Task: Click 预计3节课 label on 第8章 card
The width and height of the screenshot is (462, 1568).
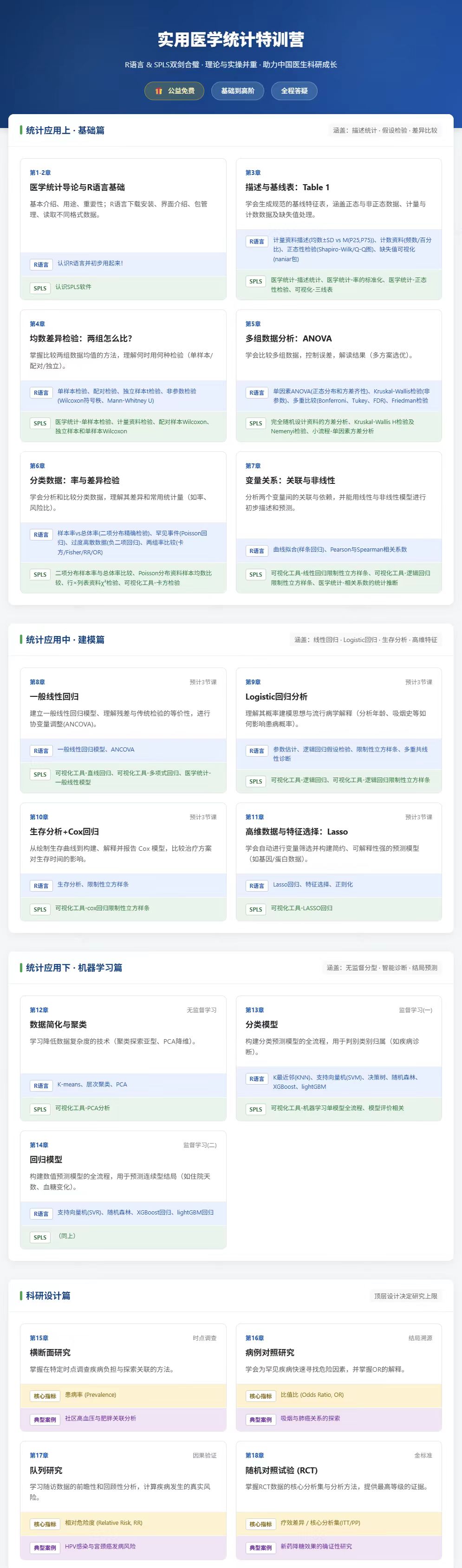Action: tap(203, 682)
